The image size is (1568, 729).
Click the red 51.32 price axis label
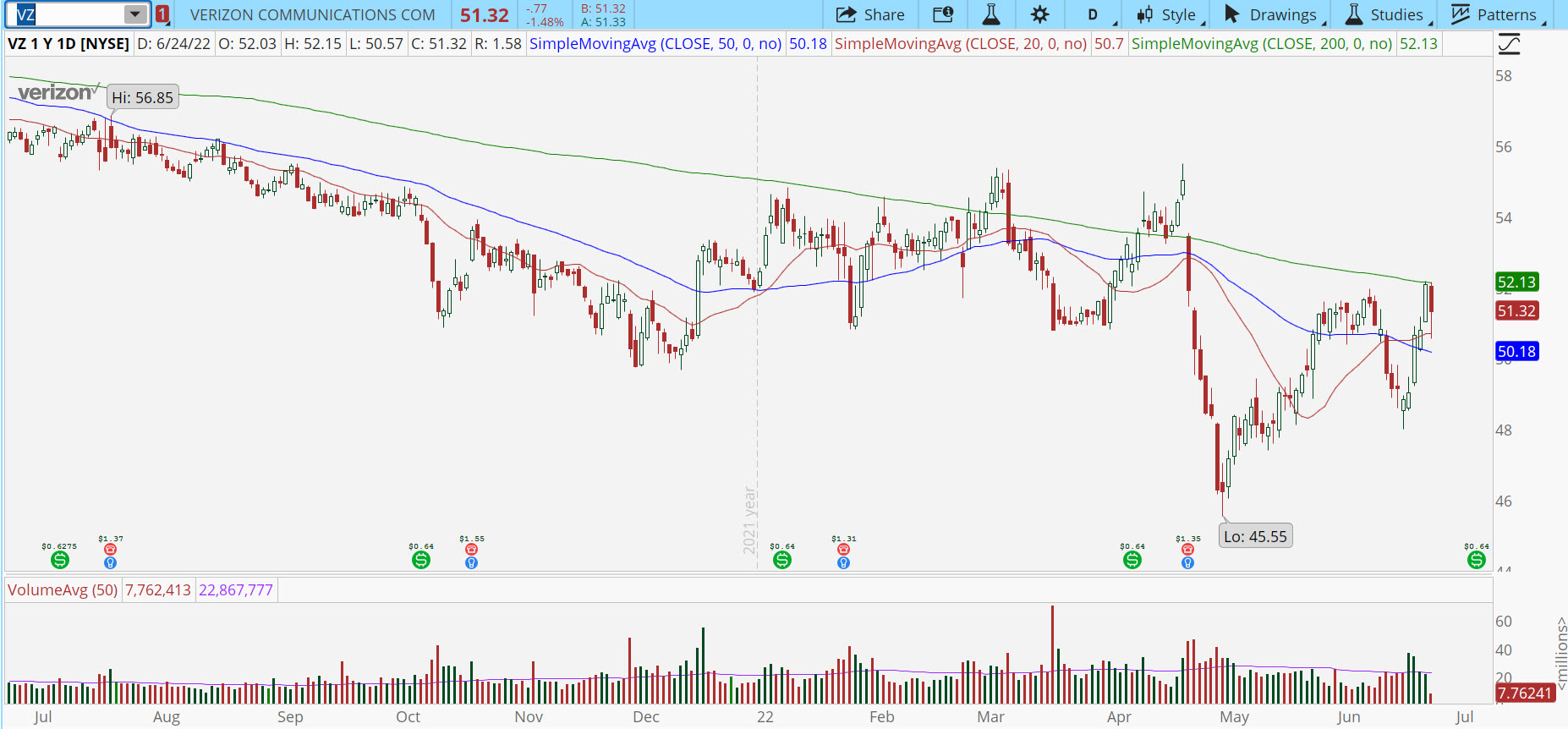(x=1516, y=311)
